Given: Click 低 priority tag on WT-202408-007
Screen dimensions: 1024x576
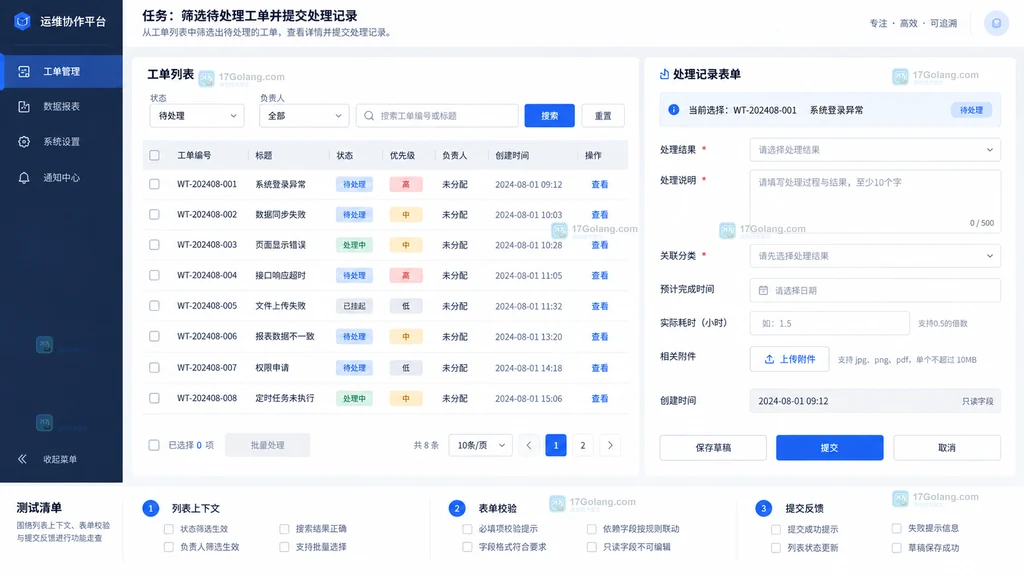Looking at the screenshot, I should [x=406, y=368].
